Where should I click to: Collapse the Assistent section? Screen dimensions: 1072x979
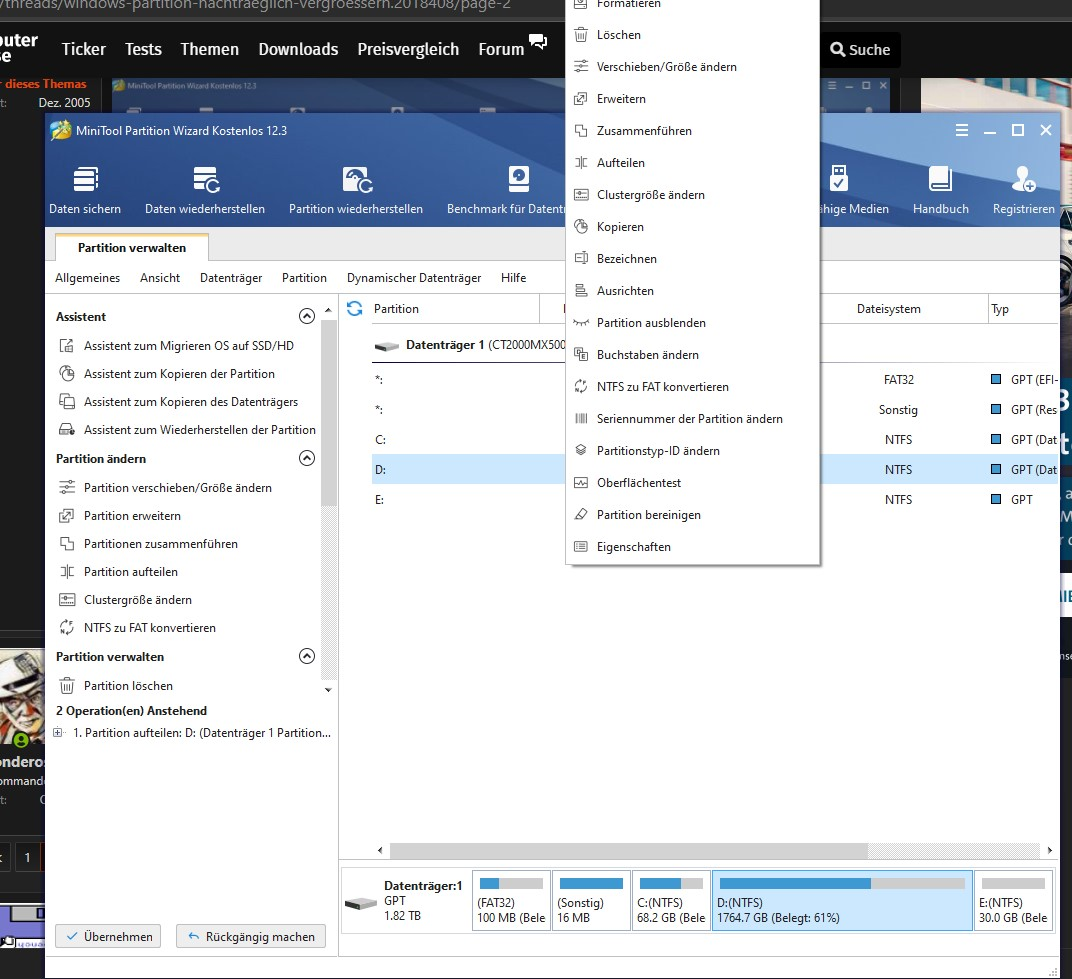307,316
